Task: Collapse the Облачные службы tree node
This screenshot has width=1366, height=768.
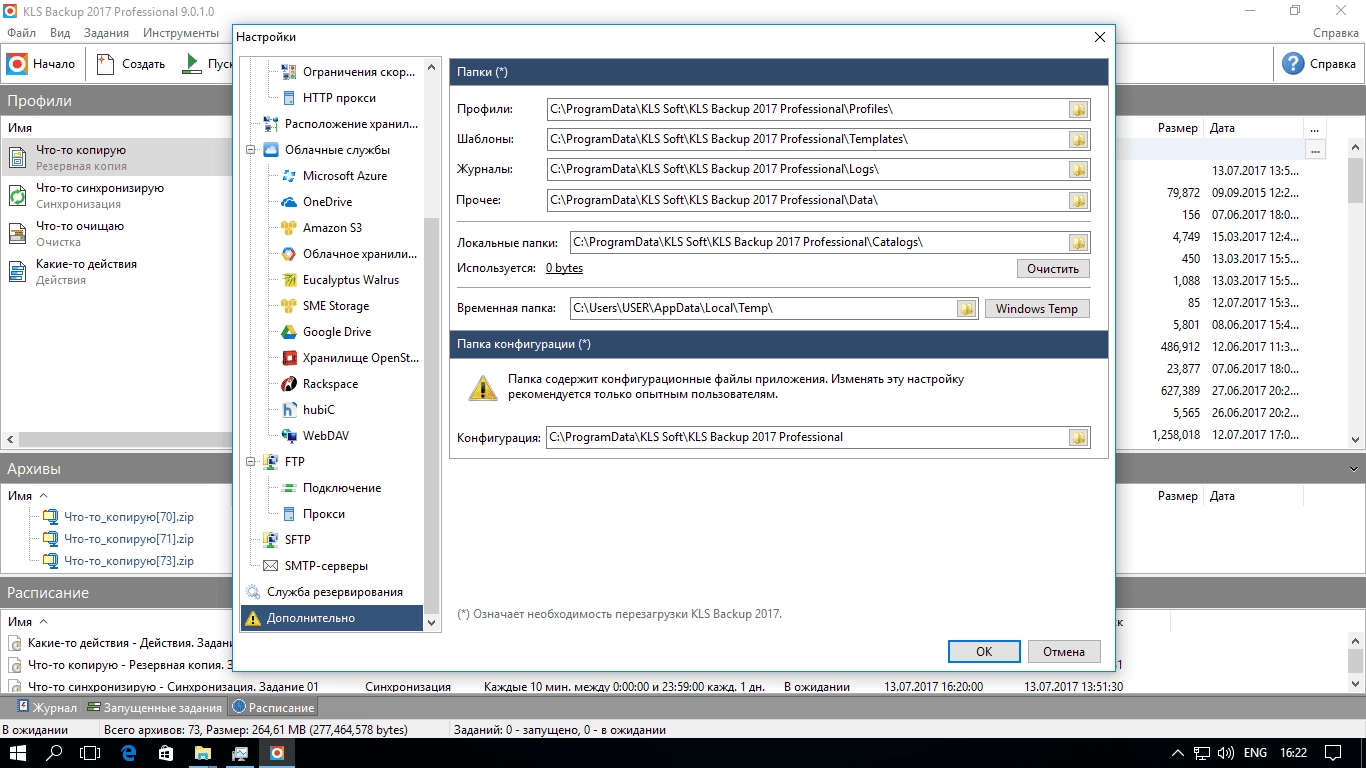Action: (250, 150)
